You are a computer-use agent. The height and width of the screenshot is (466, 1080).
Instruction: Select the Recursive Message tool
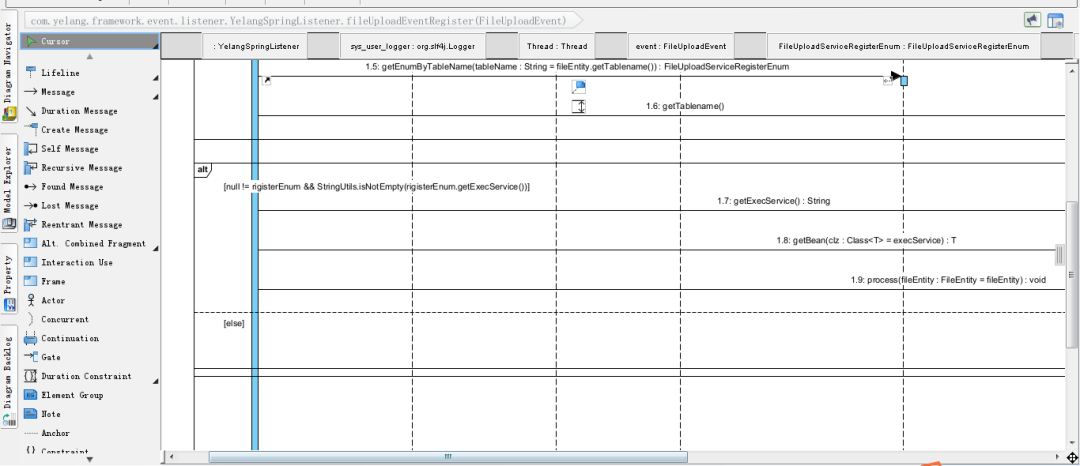coord(81,168)
